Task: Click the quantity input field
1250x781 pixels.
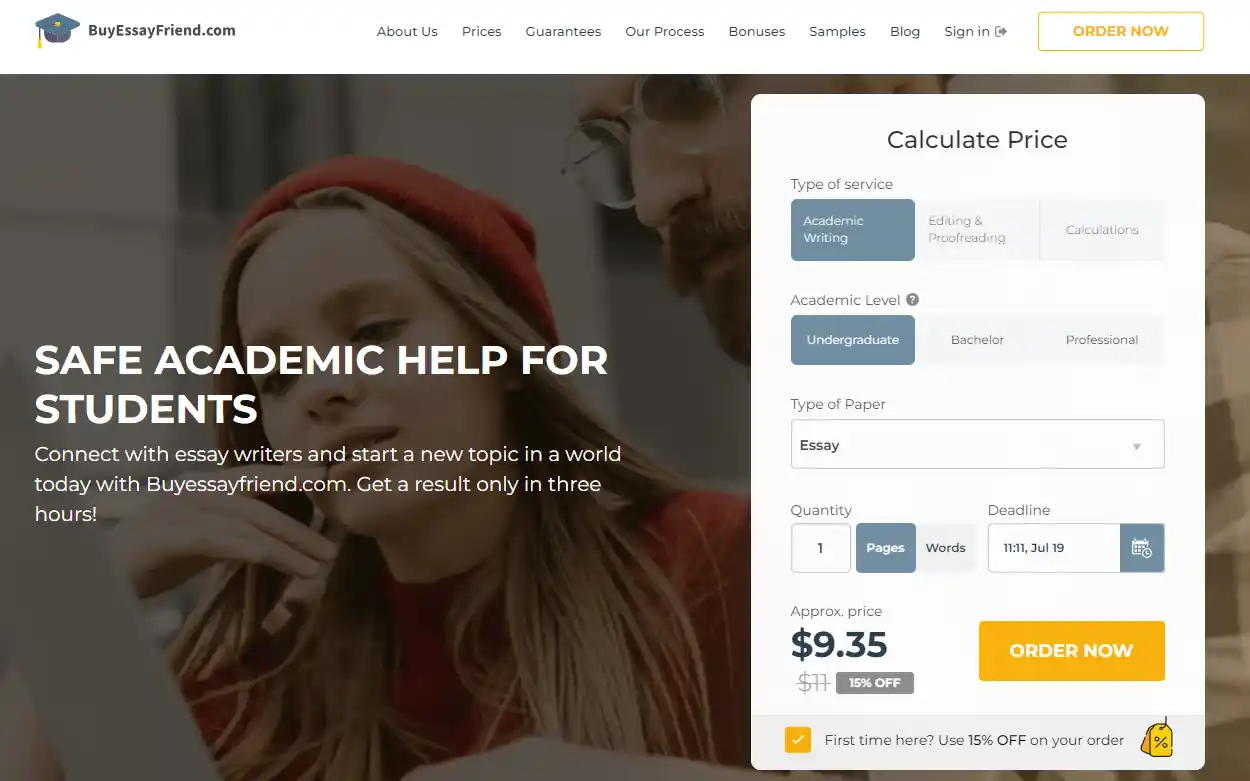Action: pyautogui.click(x=821, y=548)
